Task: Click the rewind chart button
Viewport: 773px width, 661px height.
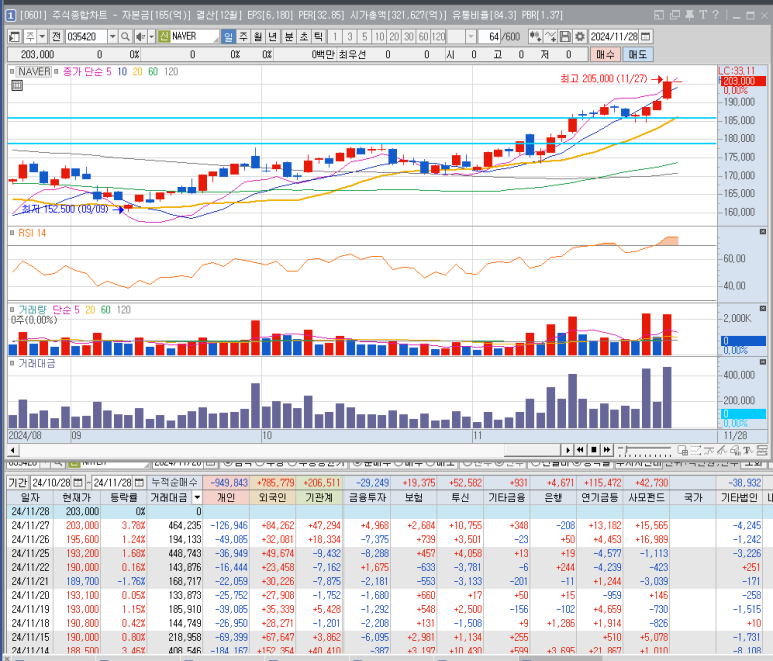Action: [x=581, y=450]
